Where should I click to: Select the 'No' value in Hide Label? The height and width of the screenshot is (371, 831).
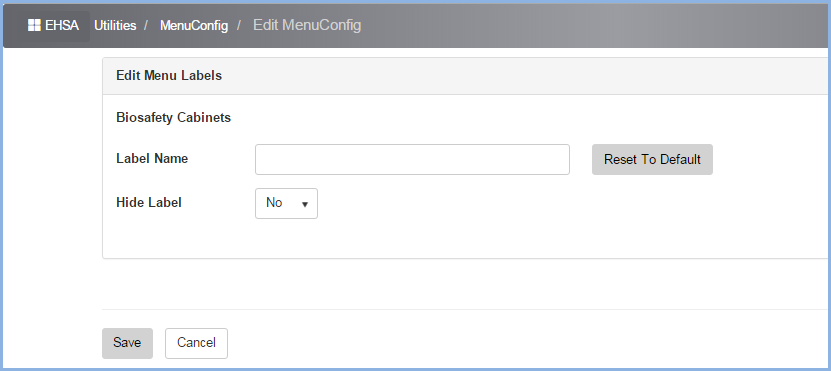coord(274,202)
